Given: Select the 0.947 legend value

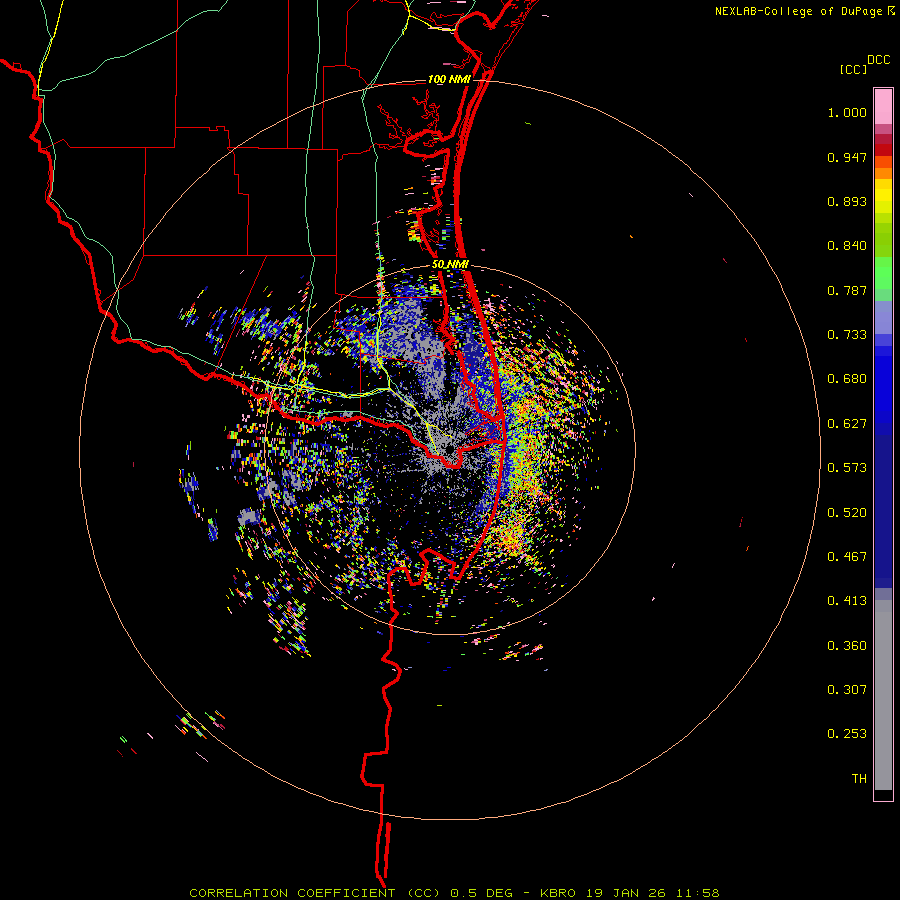Looking at the screenshot, I should point(847,157).
